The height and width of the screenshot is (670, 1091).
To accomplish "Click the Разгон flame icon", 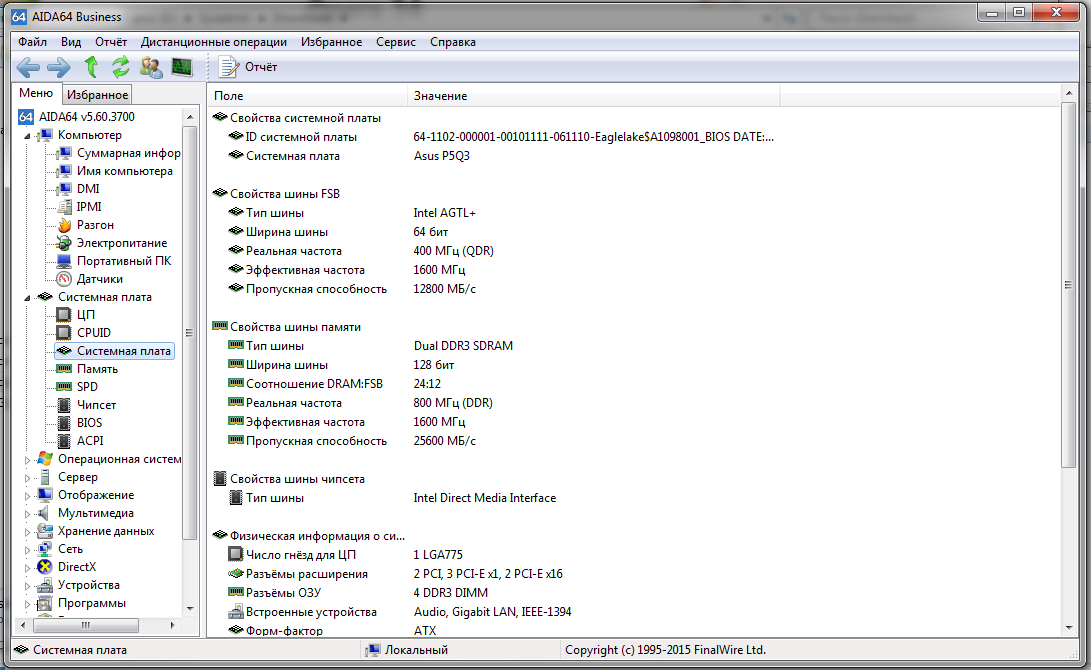I will (64, 225).
